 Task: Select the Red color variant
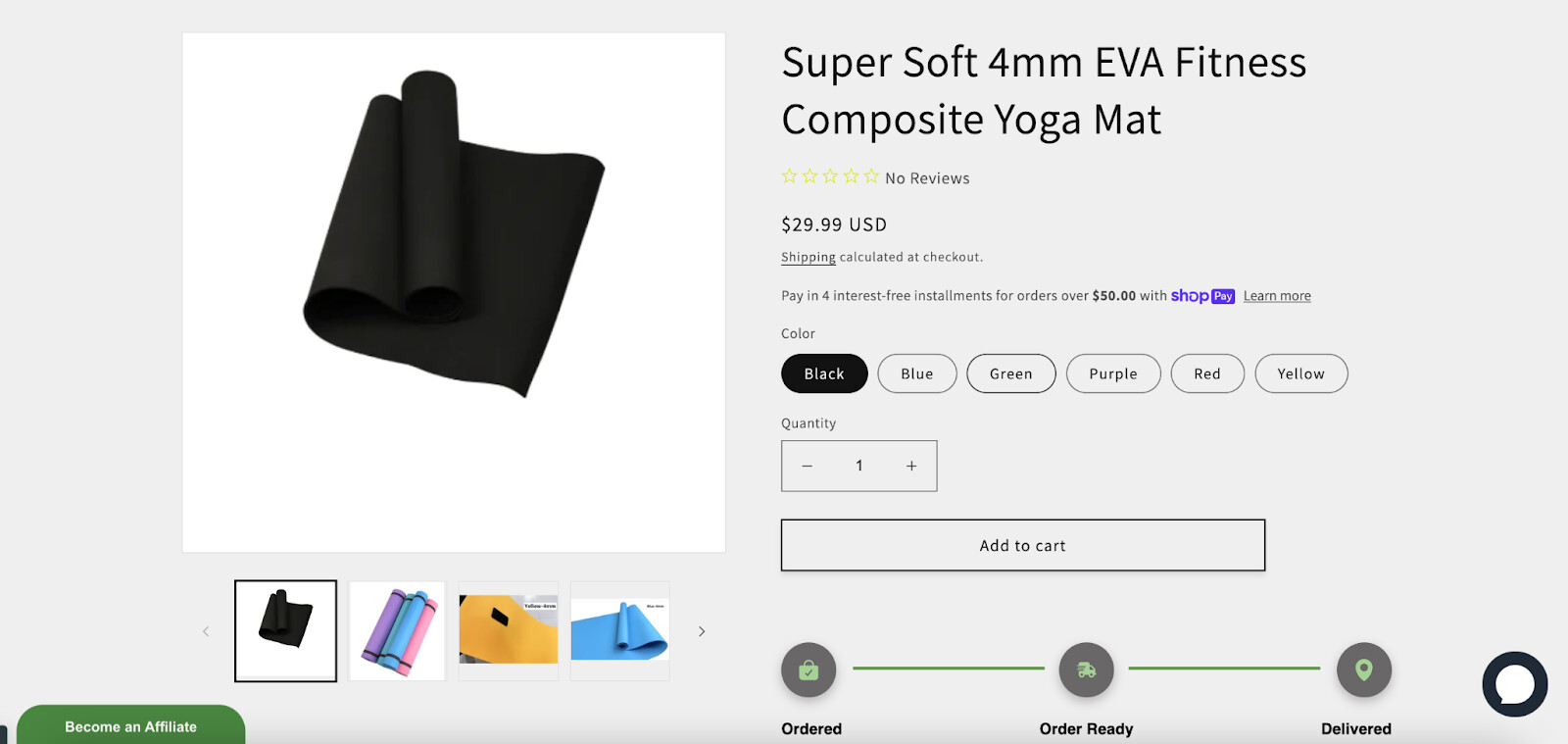pos(1207,373)
